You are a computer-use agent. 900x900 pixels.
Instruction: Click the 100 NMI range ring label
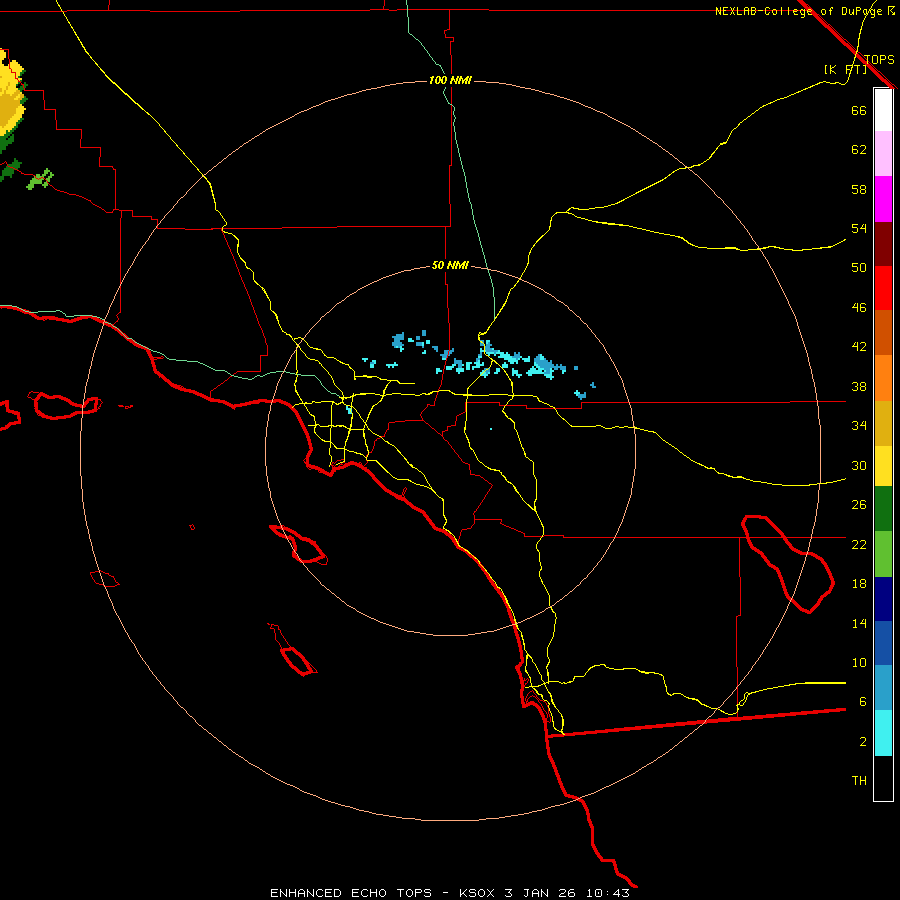(451, 80)
